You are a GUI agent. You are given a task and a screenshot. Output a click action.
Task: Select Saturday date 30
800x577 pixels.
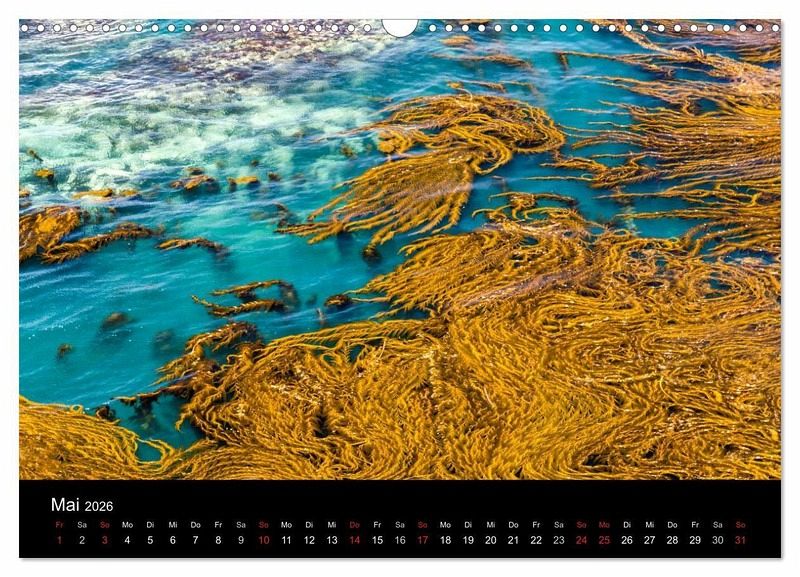tap(718, 540)
